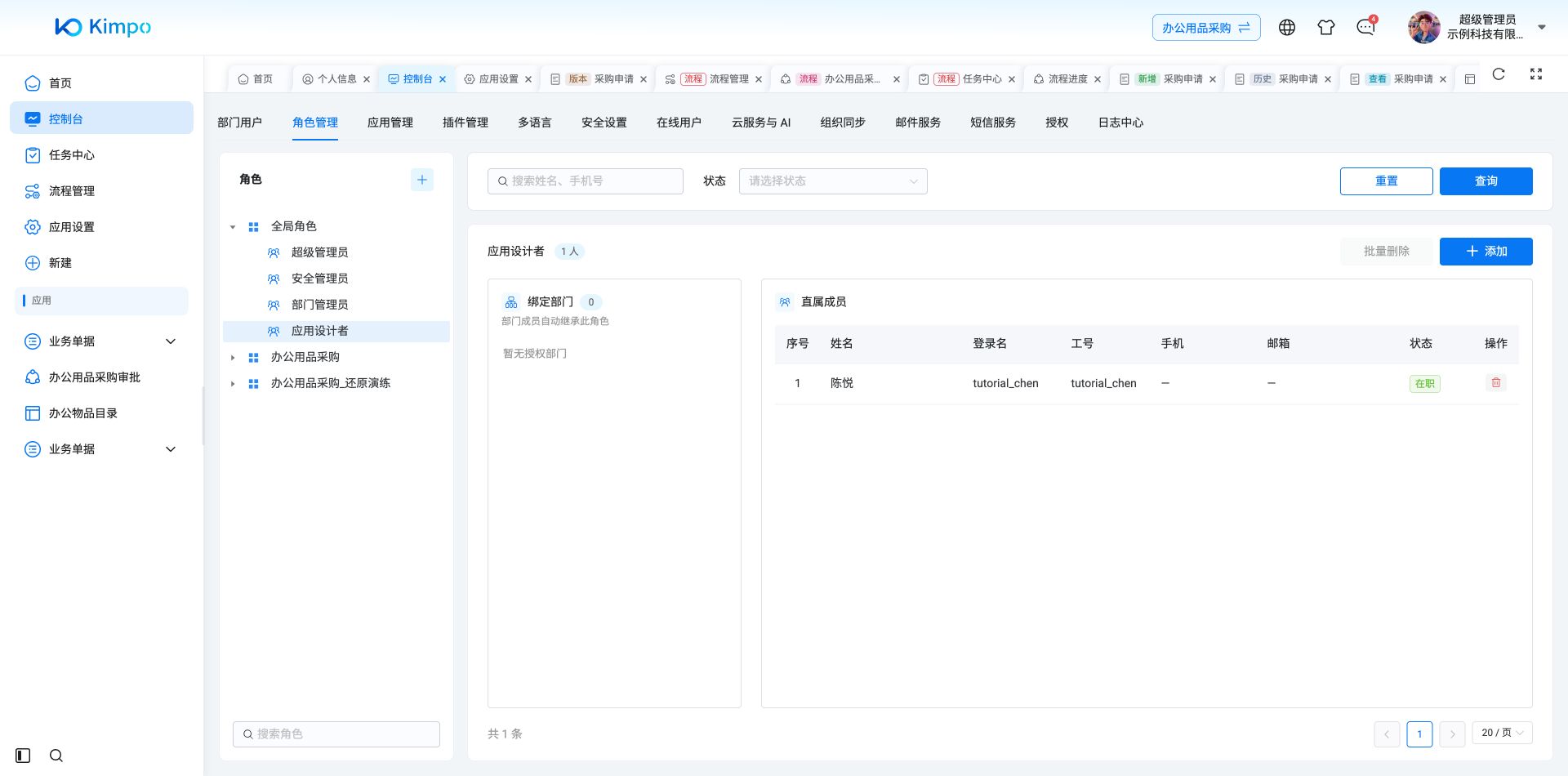This screenshot has height=776, width=1568.
Task: Go to 流程管理 in the sidebar
Action: [101, 191]
